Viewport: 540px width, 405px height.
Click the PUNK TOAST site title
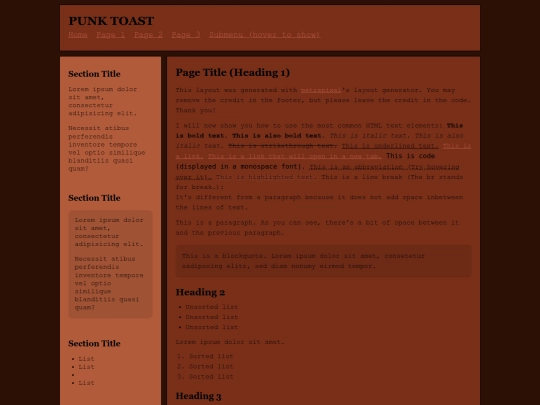[111, 21]
